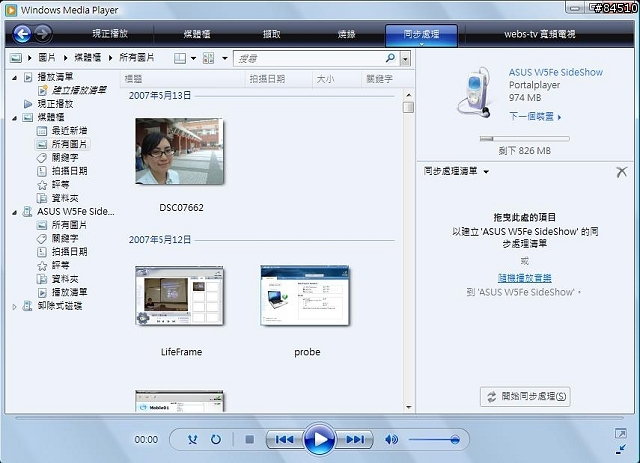
Task: Open 燒錄 tab
Action: tap(347, 34)
